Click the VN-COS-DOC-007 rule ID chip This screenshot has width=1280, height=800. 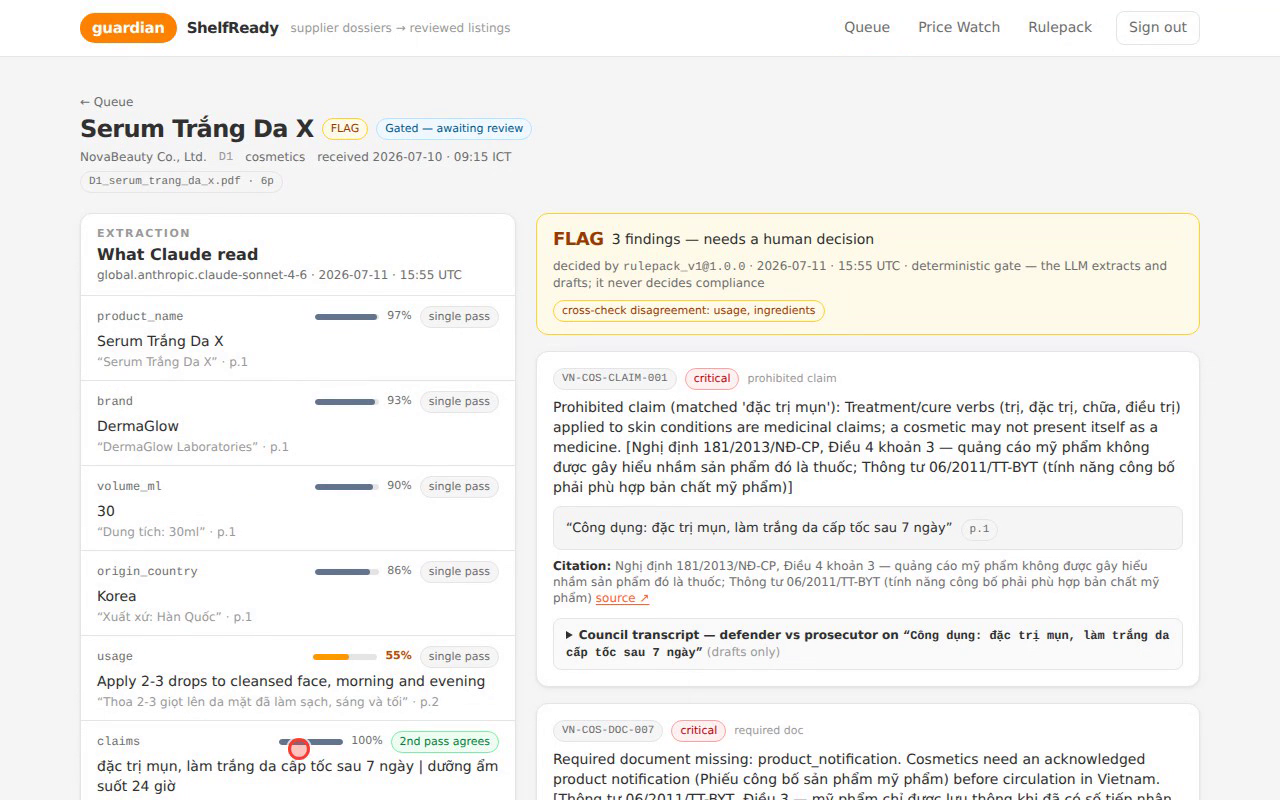pos(608,731)
